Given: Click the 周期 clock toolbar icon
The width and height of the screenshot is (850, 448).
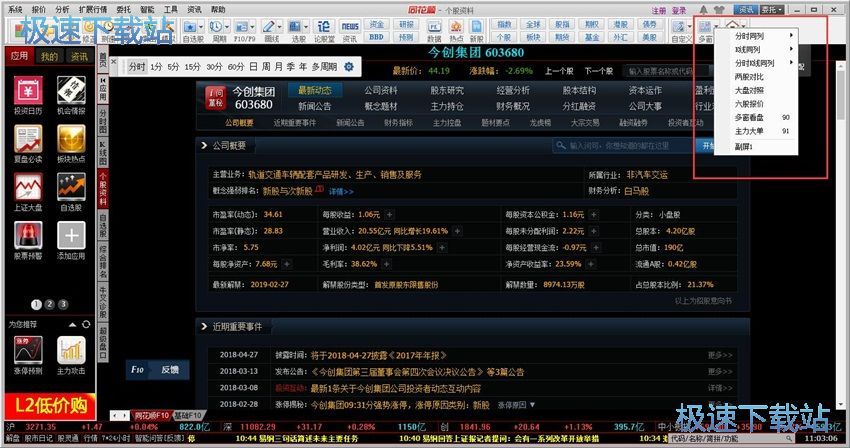Looking at the screenshot, I should (x=216, y=27).
